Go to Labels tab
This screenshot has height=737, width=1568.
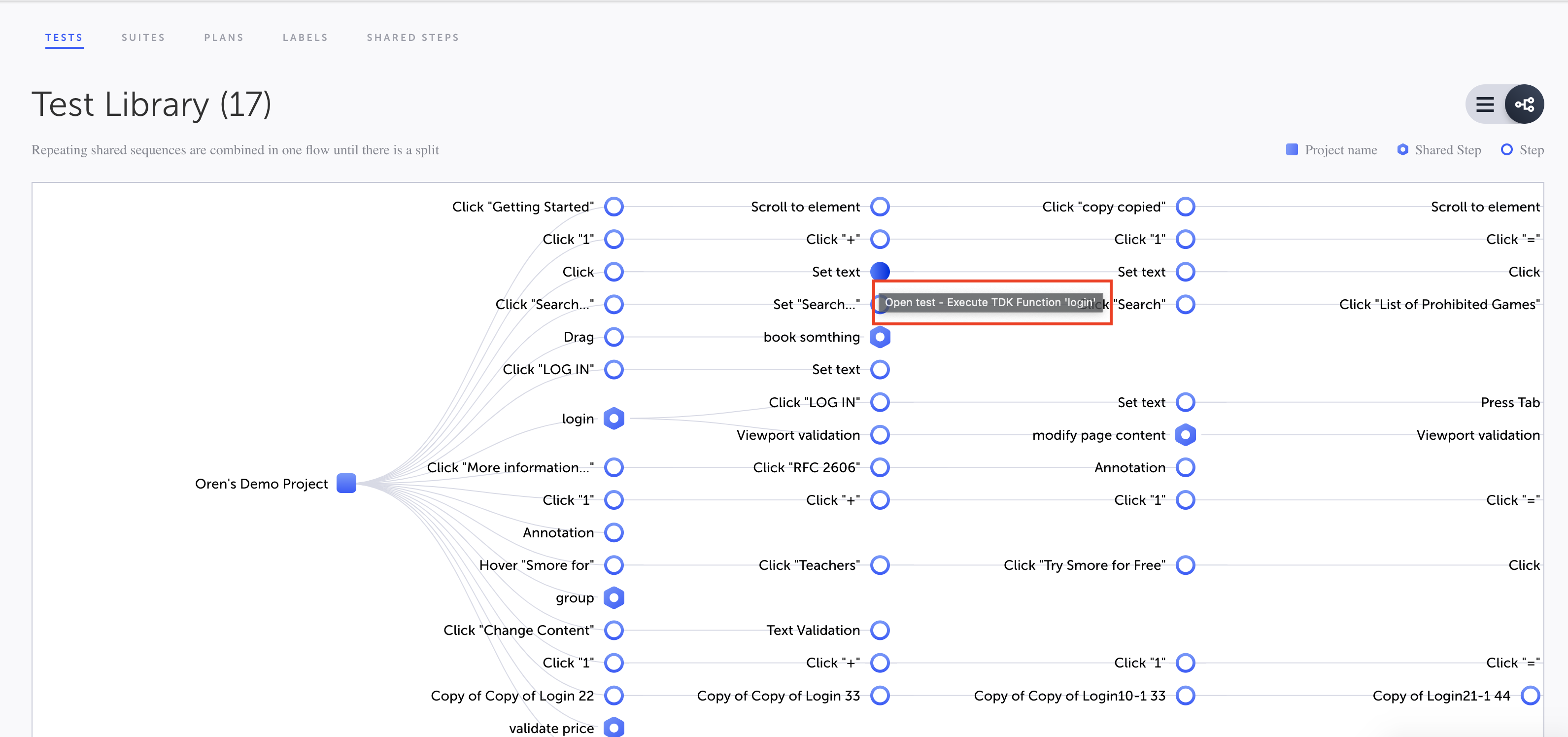pos(305,38)
